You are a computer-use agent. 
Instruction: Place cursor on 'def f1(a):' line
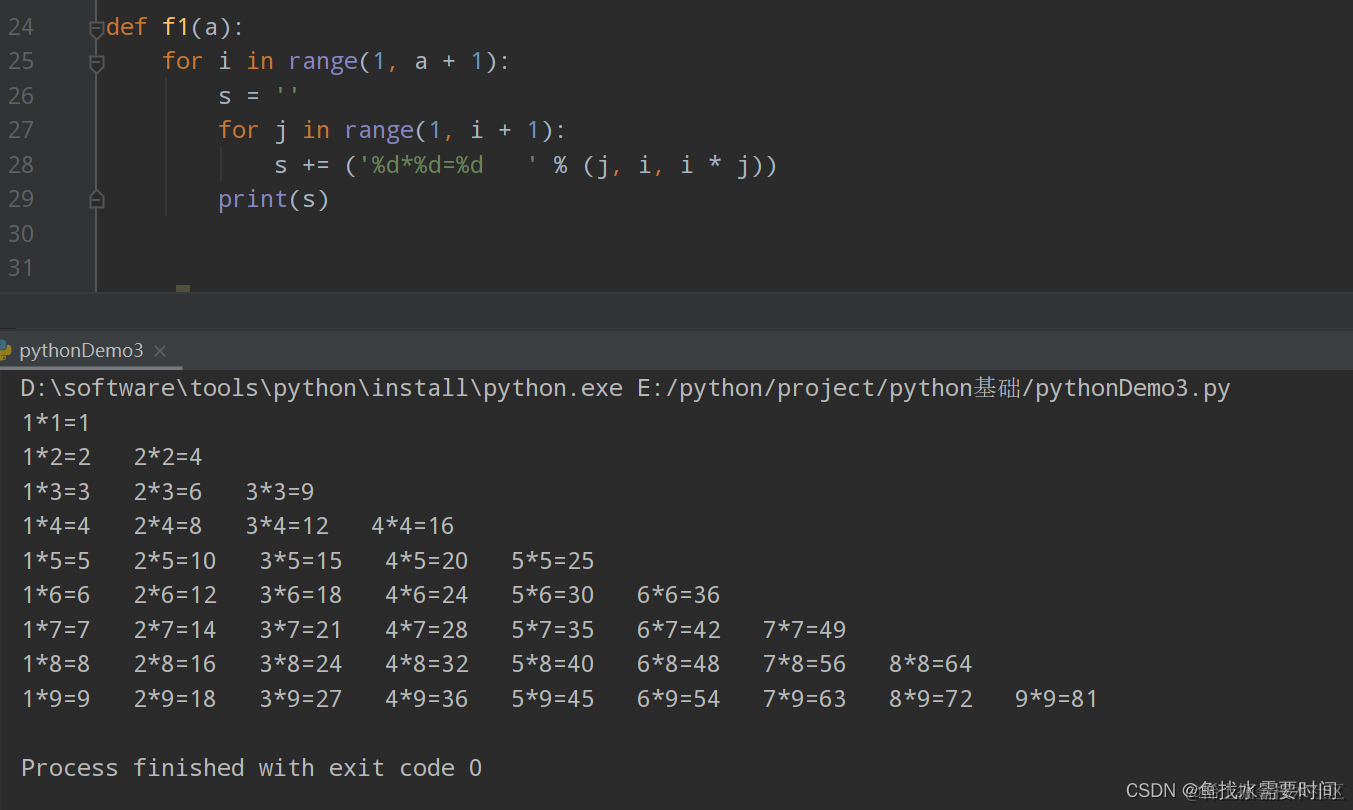tap(175, 27)
